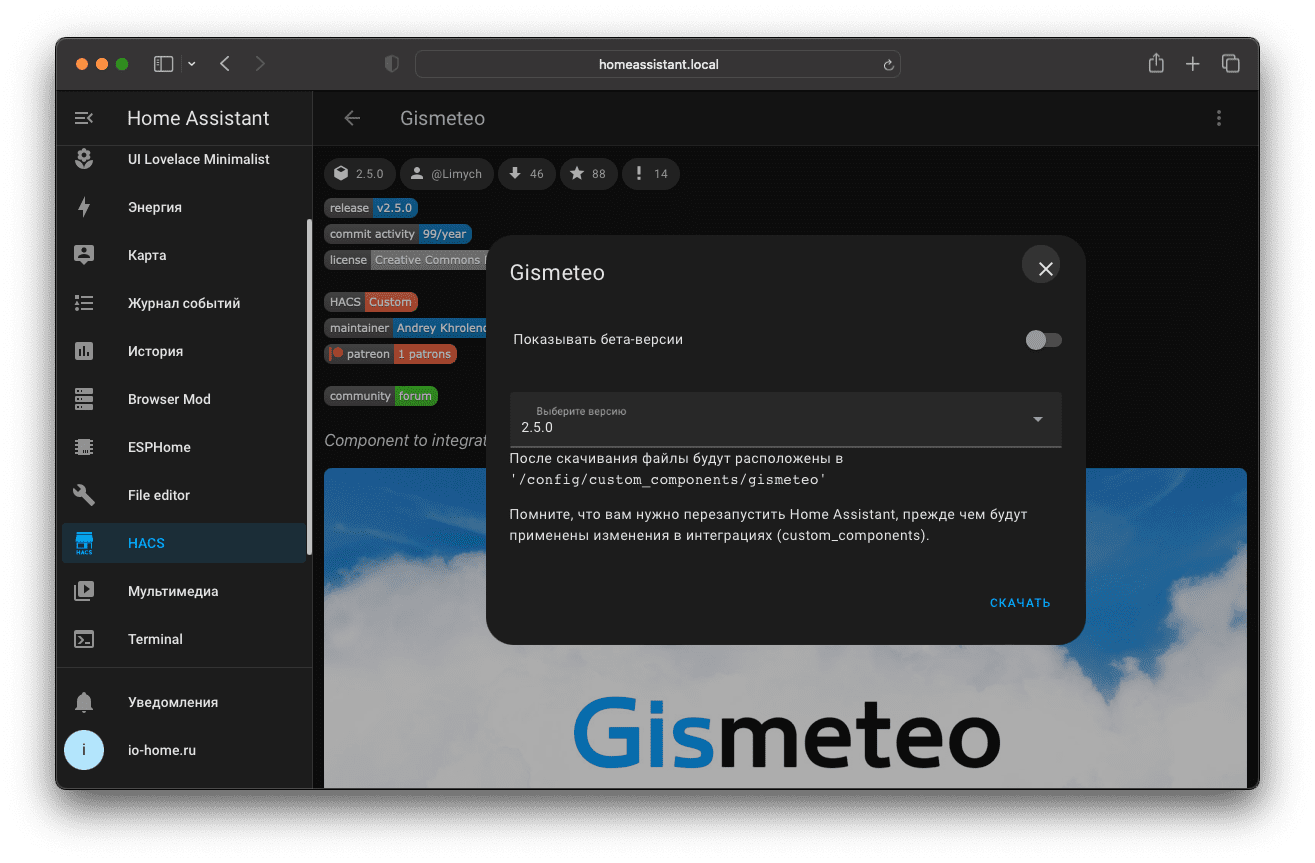
Task: Open a new Safari tab
Action: tap(1192, 64)
